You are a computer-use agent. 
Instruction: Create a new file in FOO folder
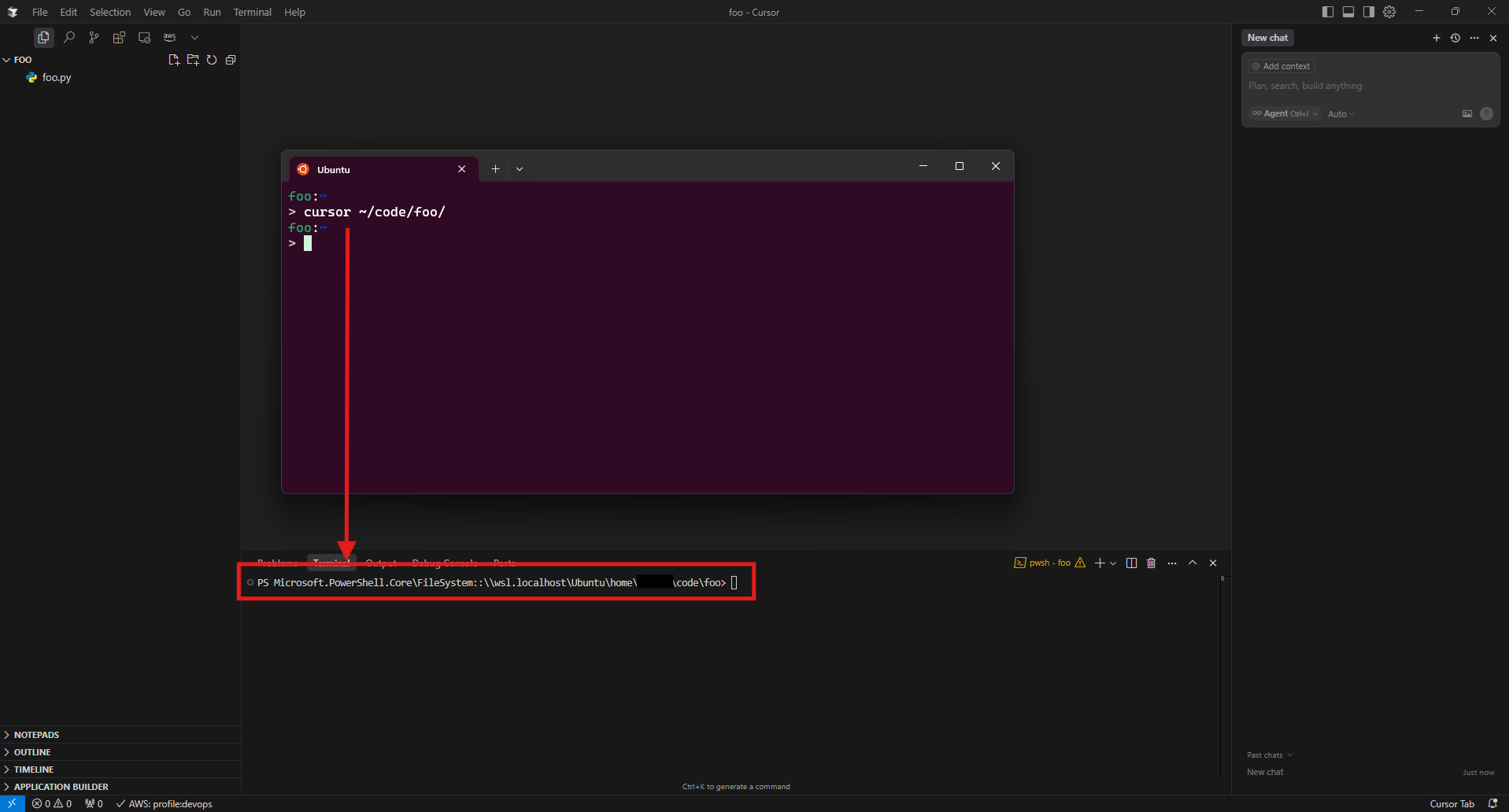point(174,60)
